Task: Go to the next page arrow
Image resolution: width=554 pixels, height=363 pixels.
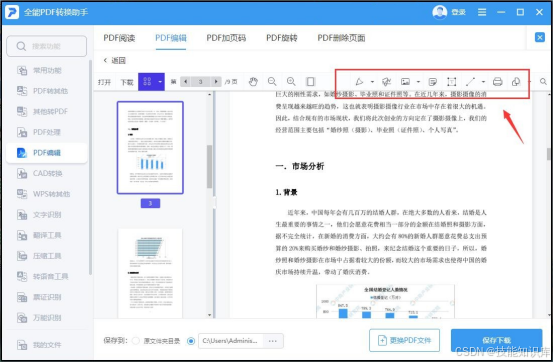Action: click(x=216, y=82)
